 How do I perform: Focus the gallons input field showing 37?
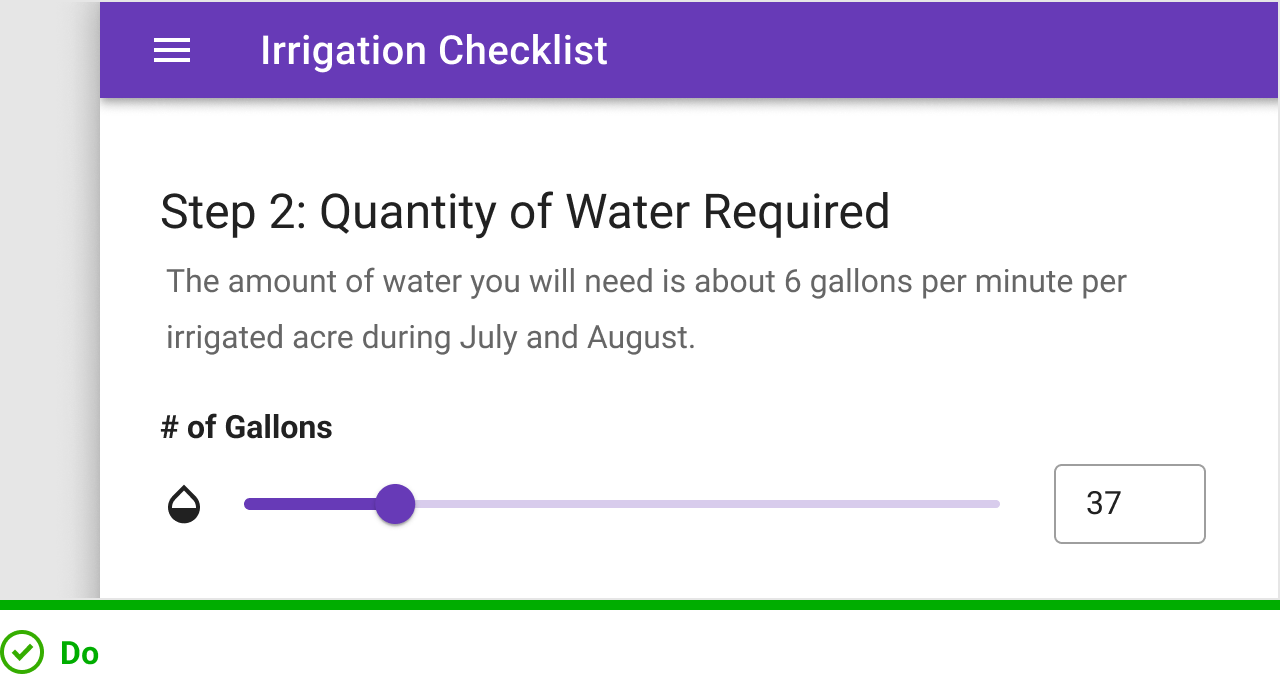coord(1129,504)
